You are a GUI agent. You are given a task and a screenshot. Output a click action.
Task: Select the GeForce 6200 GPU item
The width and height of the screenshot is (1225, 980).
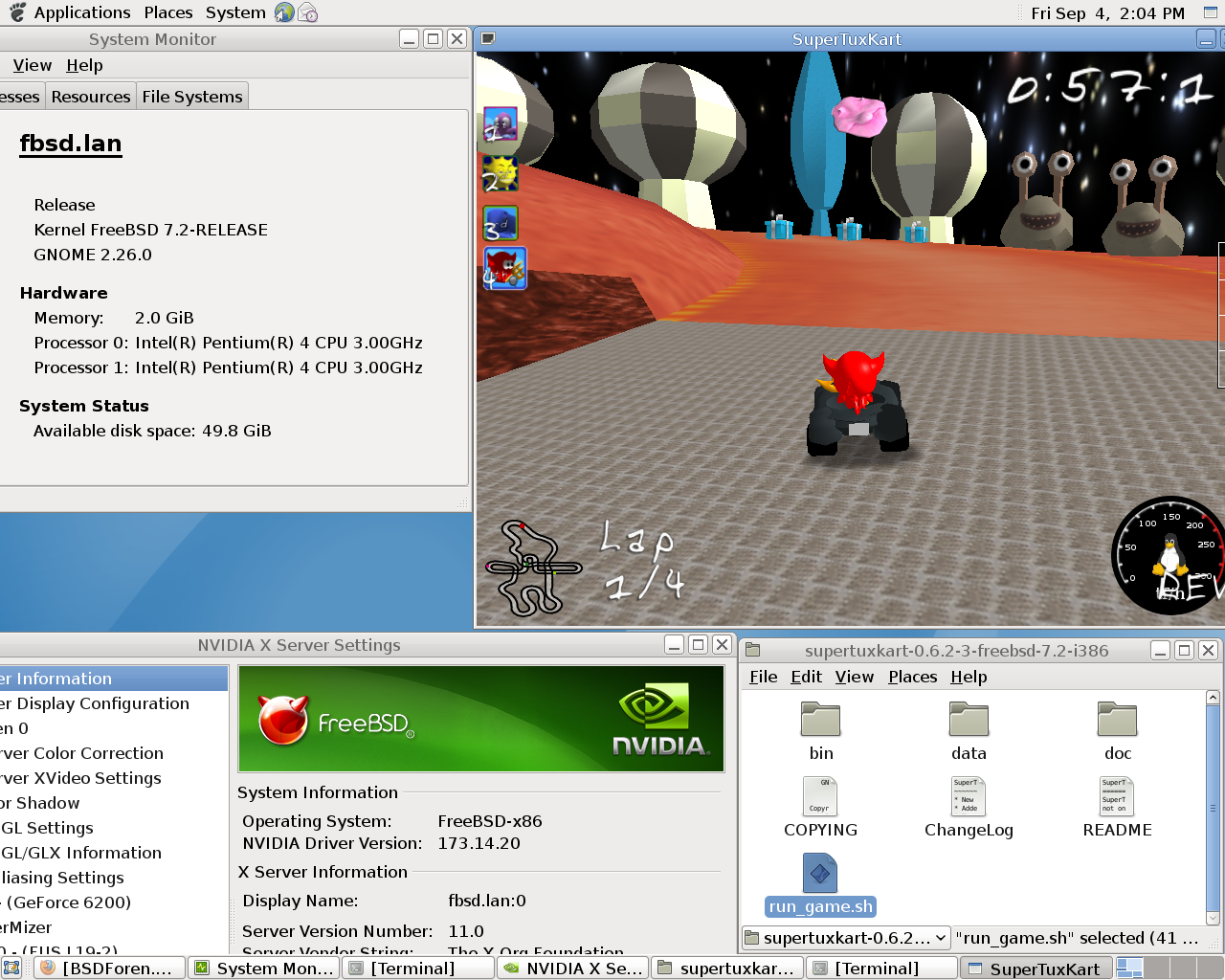point(114,902)
